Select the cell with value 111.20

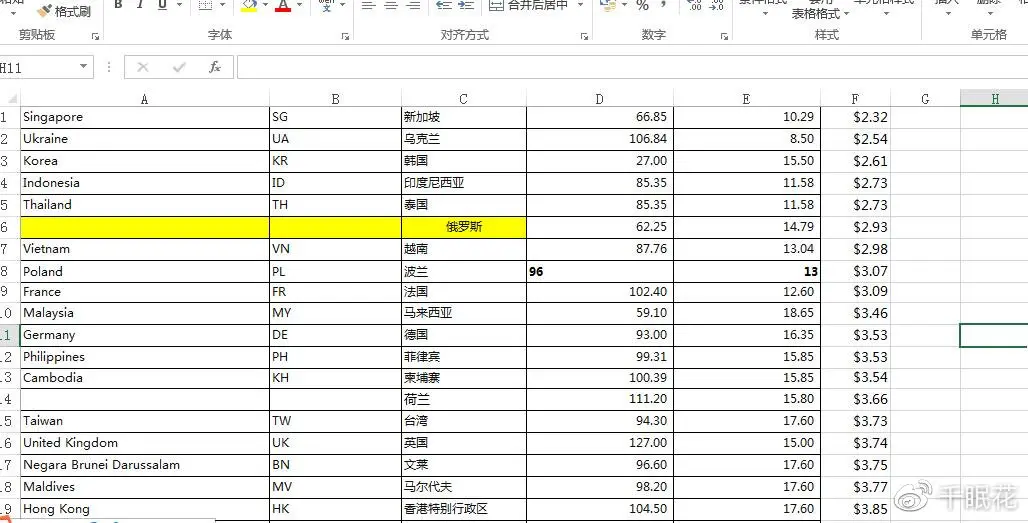tap(599, 399)
